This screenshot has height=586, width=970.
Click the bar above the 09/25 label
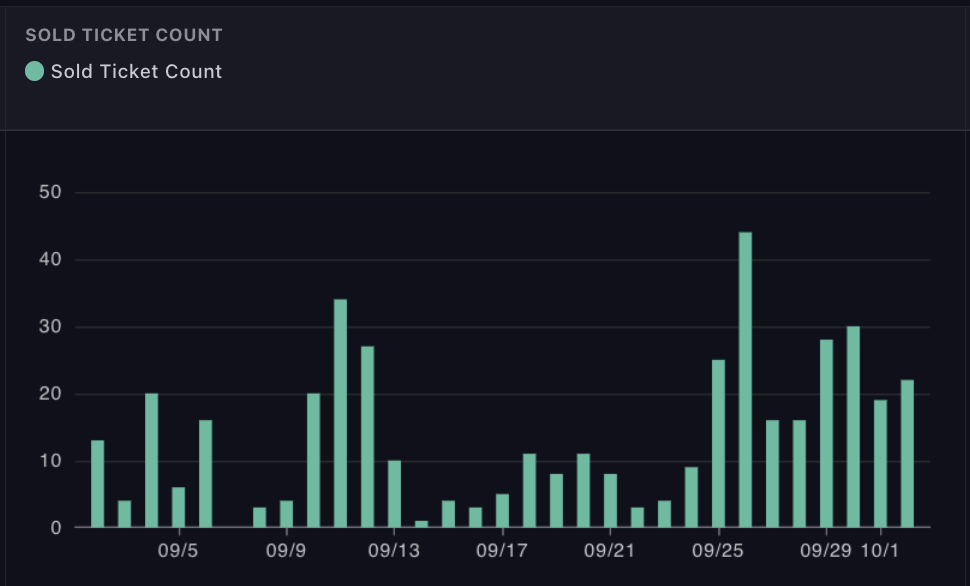pos(718,444)
